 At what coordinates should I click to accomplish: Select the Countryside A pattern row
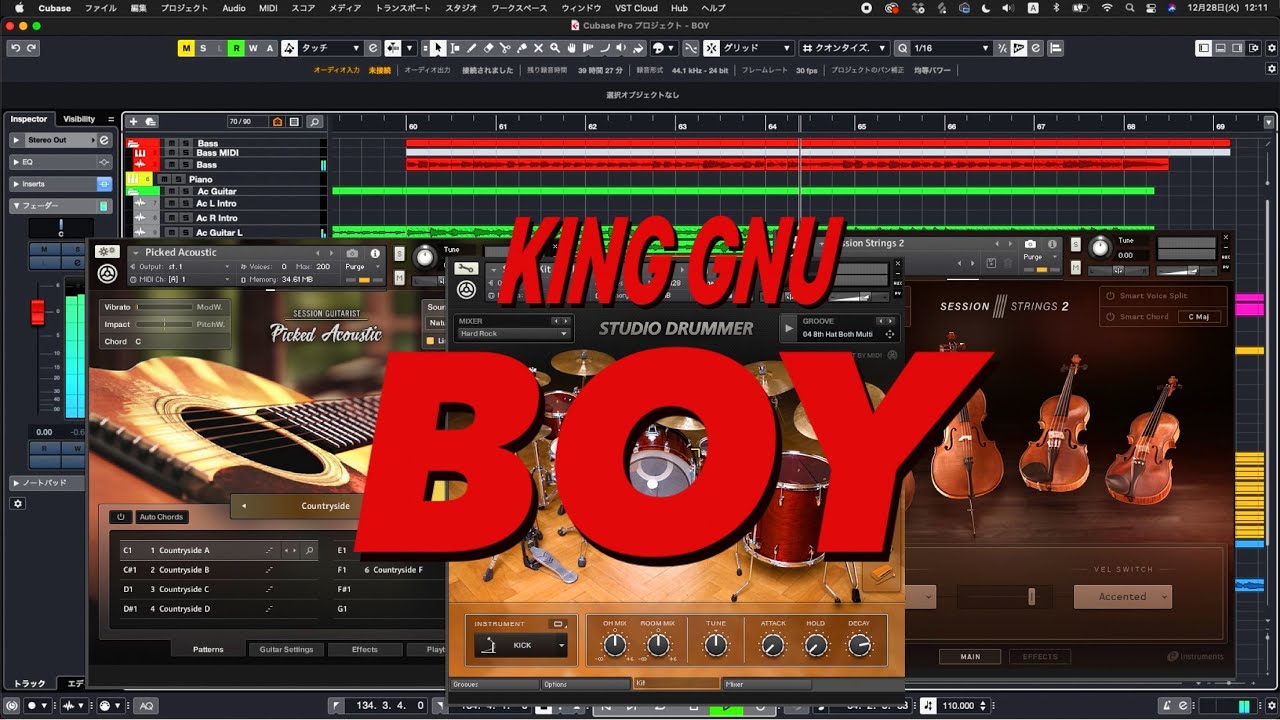pyautogui.click(x=218, y=550)
